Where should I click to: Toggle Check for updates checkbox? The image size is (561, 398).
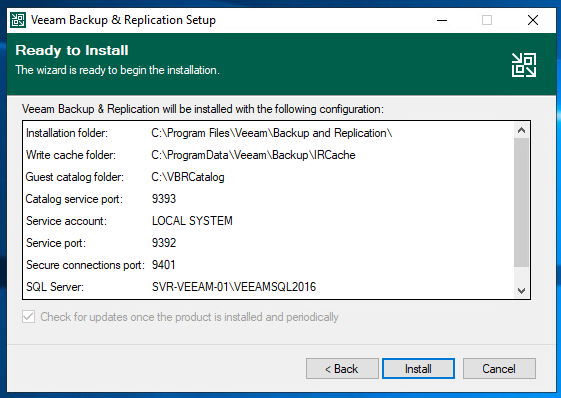click(x=29, y=317)
